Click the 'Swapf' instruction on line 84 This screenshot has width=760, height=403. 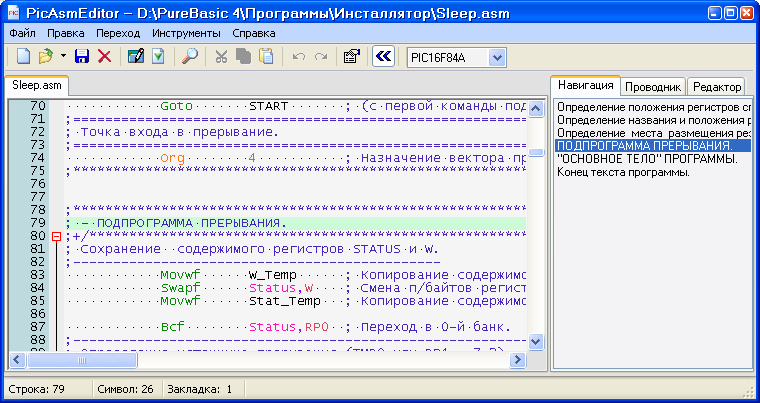point(180,288)
